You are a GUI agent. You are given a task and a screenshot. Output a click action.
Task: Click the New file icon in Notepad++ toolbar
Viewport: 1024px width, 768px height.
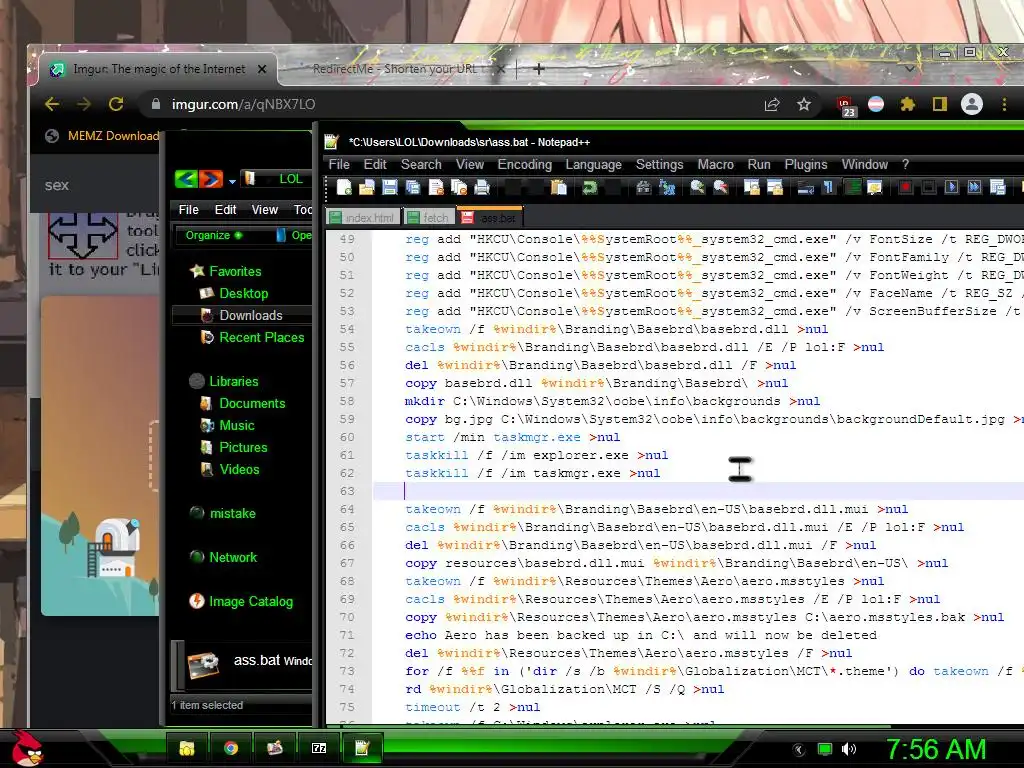click(344, 188)
